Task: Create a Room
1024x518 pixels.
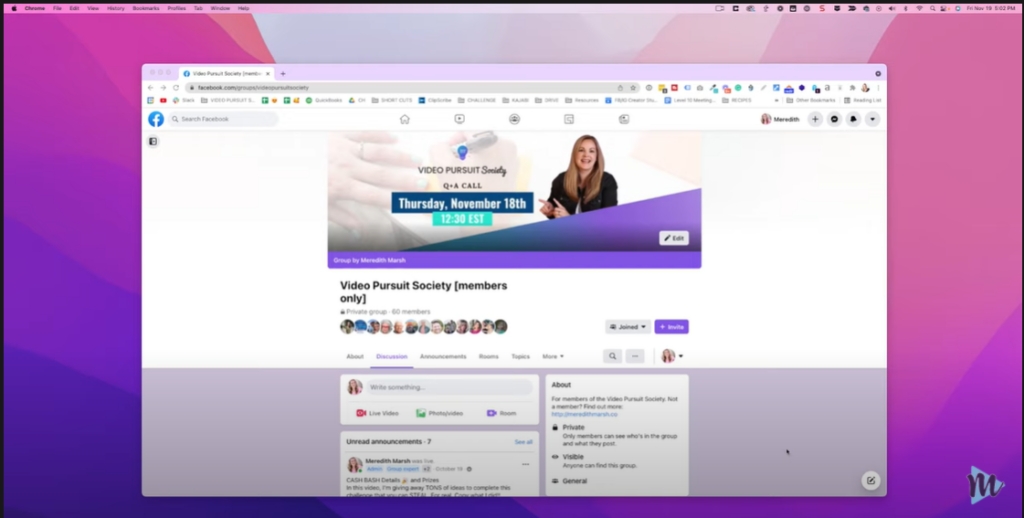Action: tap(502, 413)
